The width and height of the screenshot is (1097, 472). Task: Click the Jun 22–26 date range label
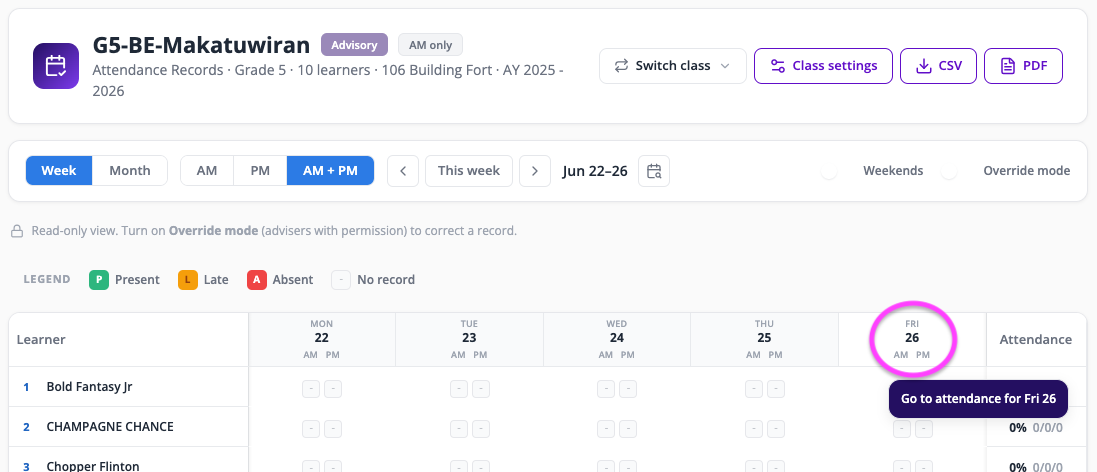coord(595,171)
